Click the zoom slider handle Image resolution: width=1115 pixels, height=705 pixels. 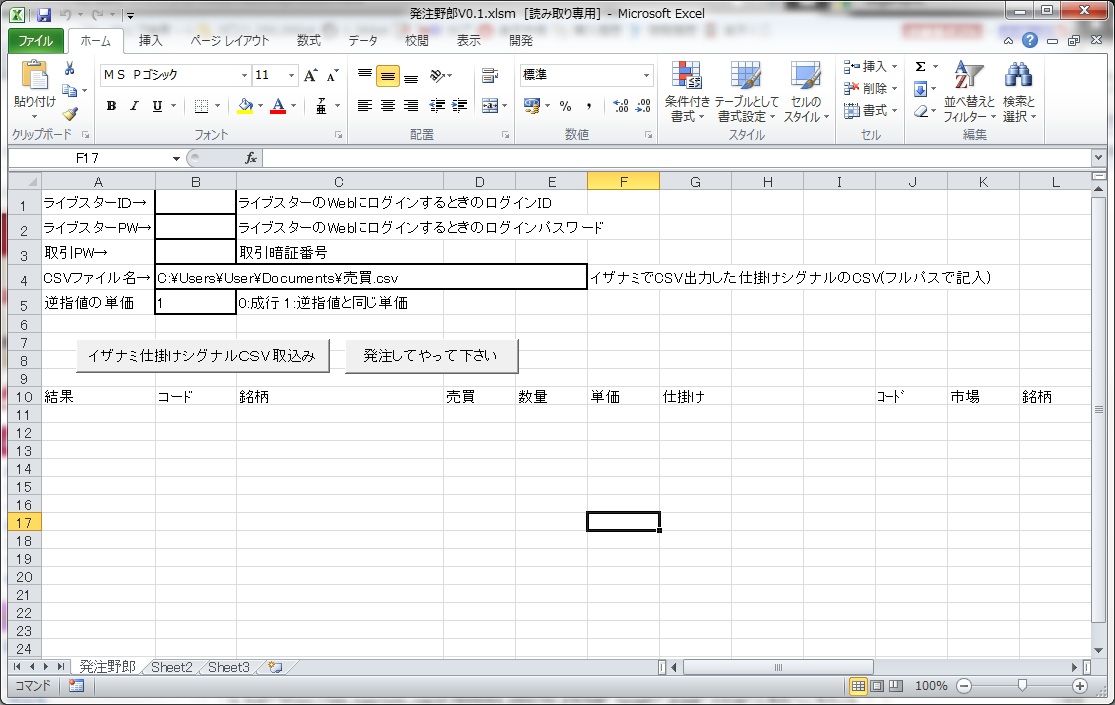(x=1022, y=686)
